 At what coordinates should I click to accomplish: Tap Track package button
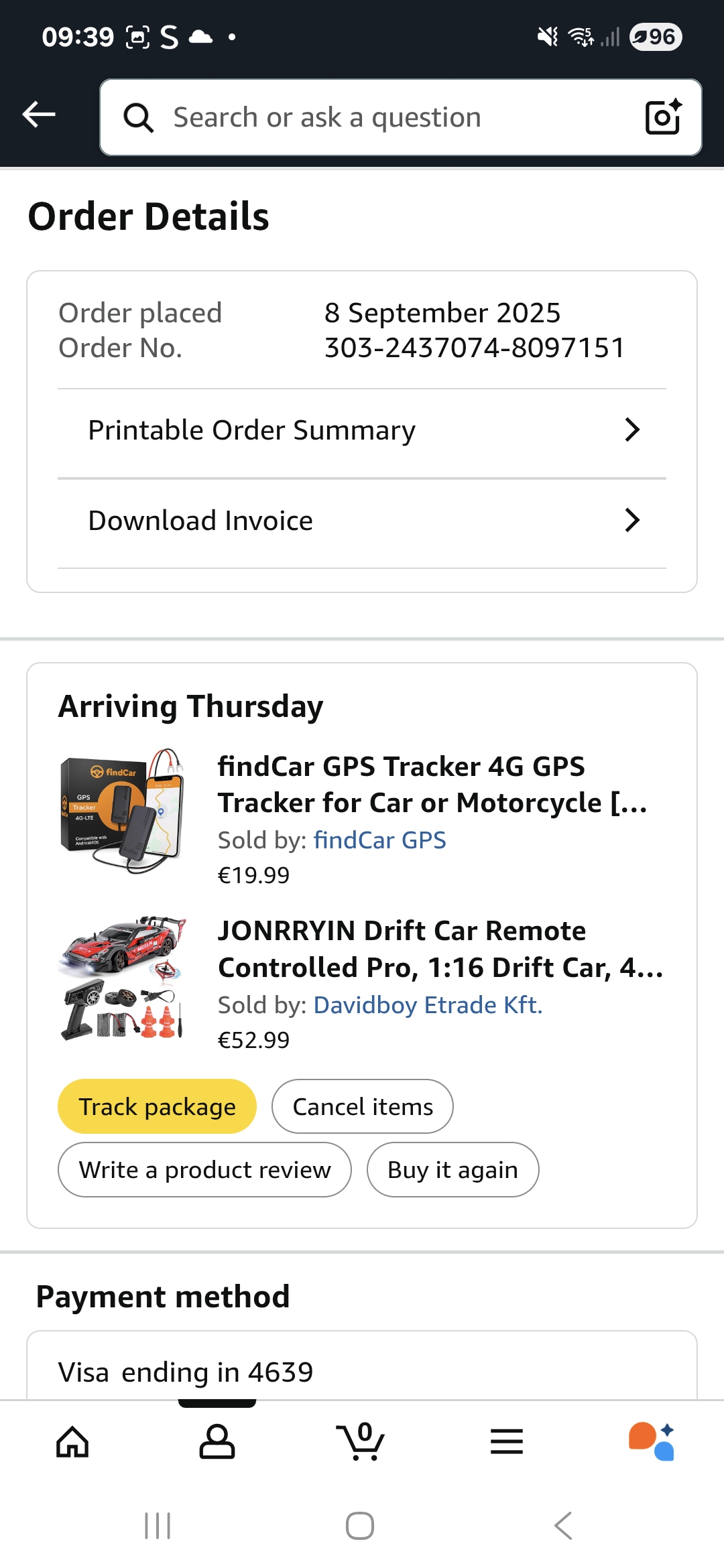[158, 1106]
